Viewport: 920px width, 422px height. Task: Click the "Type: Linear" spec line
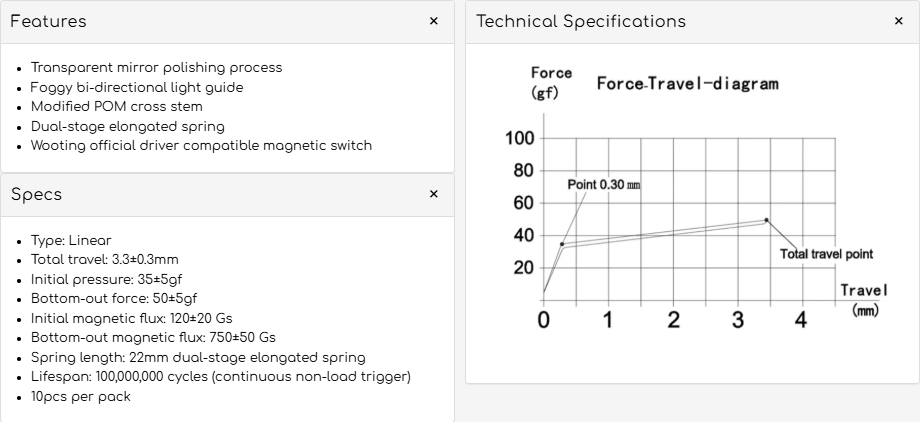click(x=71, y=240)
